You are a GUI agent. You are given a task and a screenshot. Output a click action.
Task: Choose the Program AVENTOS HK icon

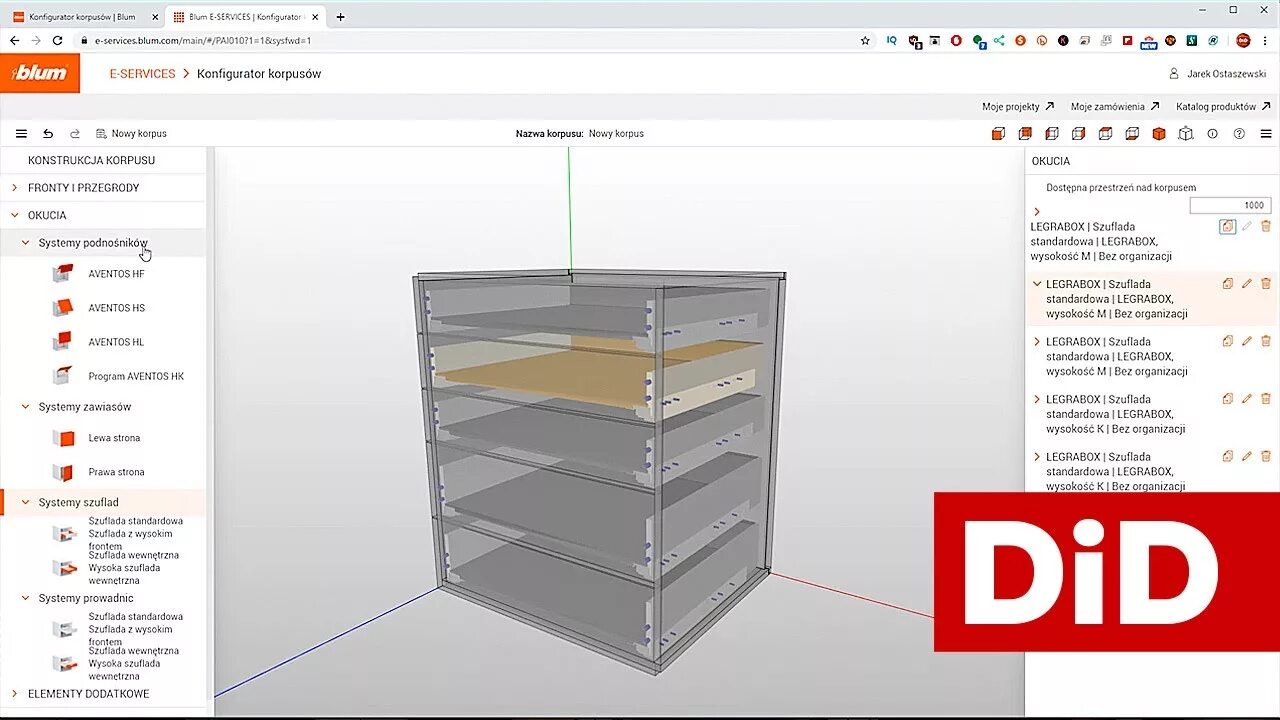(64, 376)
